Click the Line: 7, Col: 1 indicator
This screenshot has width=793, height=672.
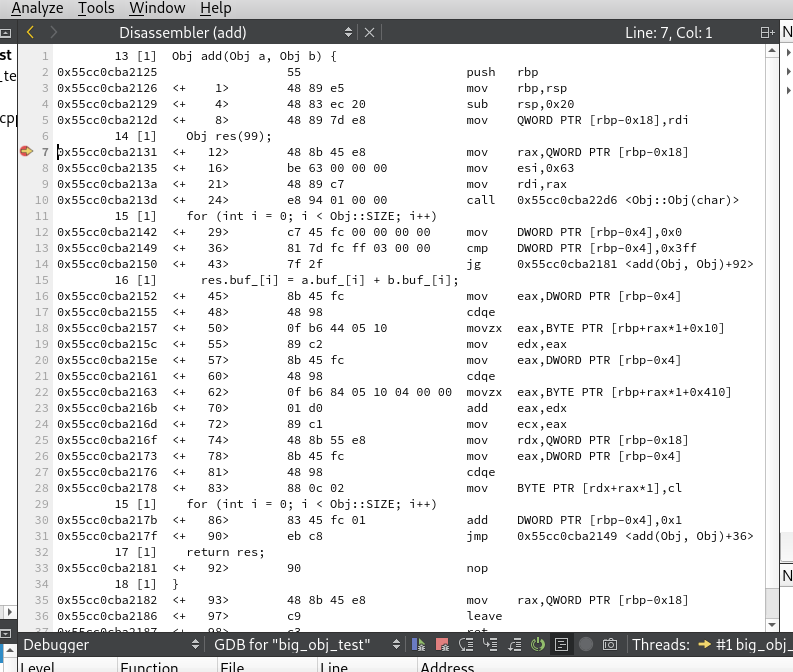pos(667,33)
